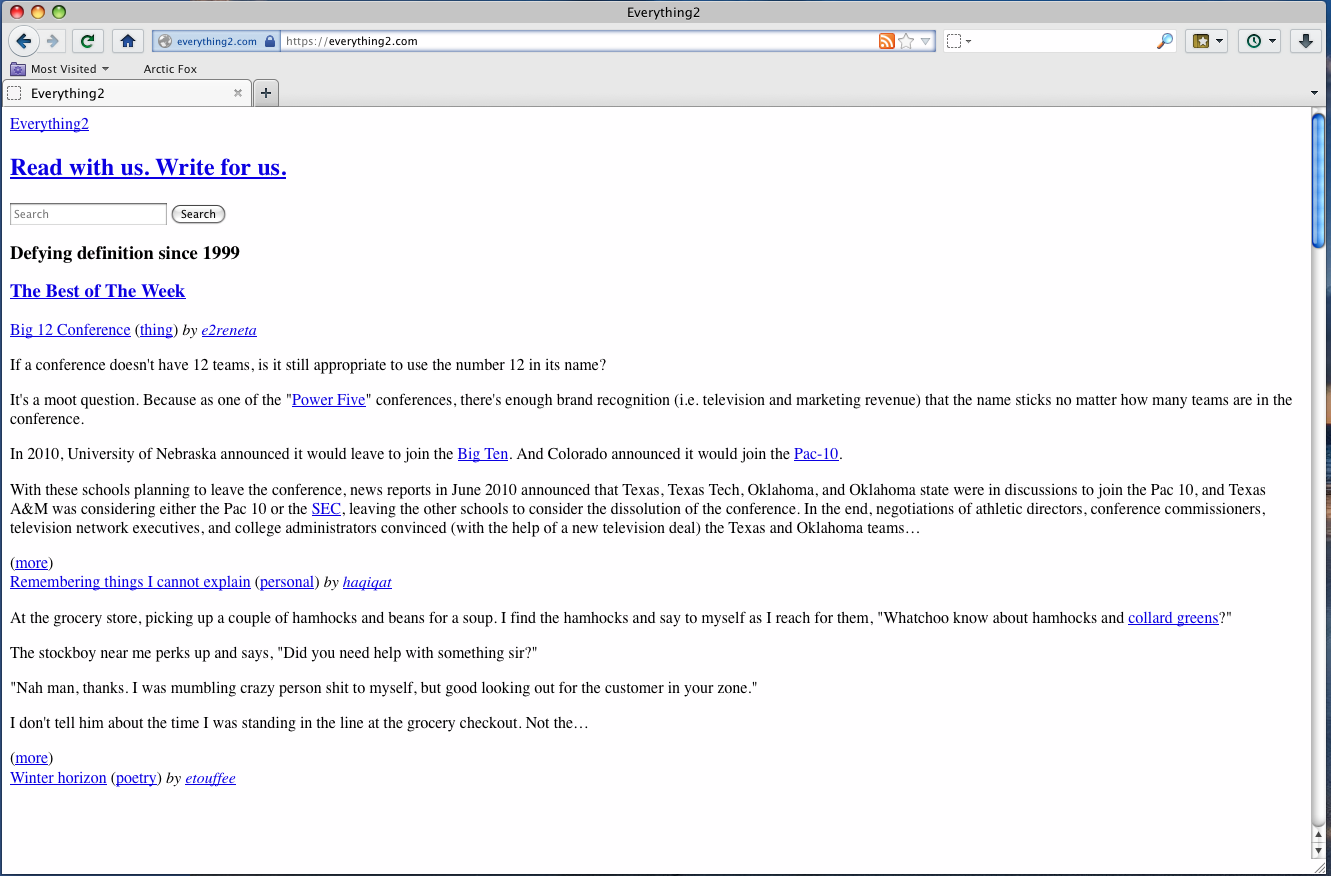This screenshot has width=1331, height=876.
Task: Reload the page with the refresh button
Action: [x=88, y=41]
